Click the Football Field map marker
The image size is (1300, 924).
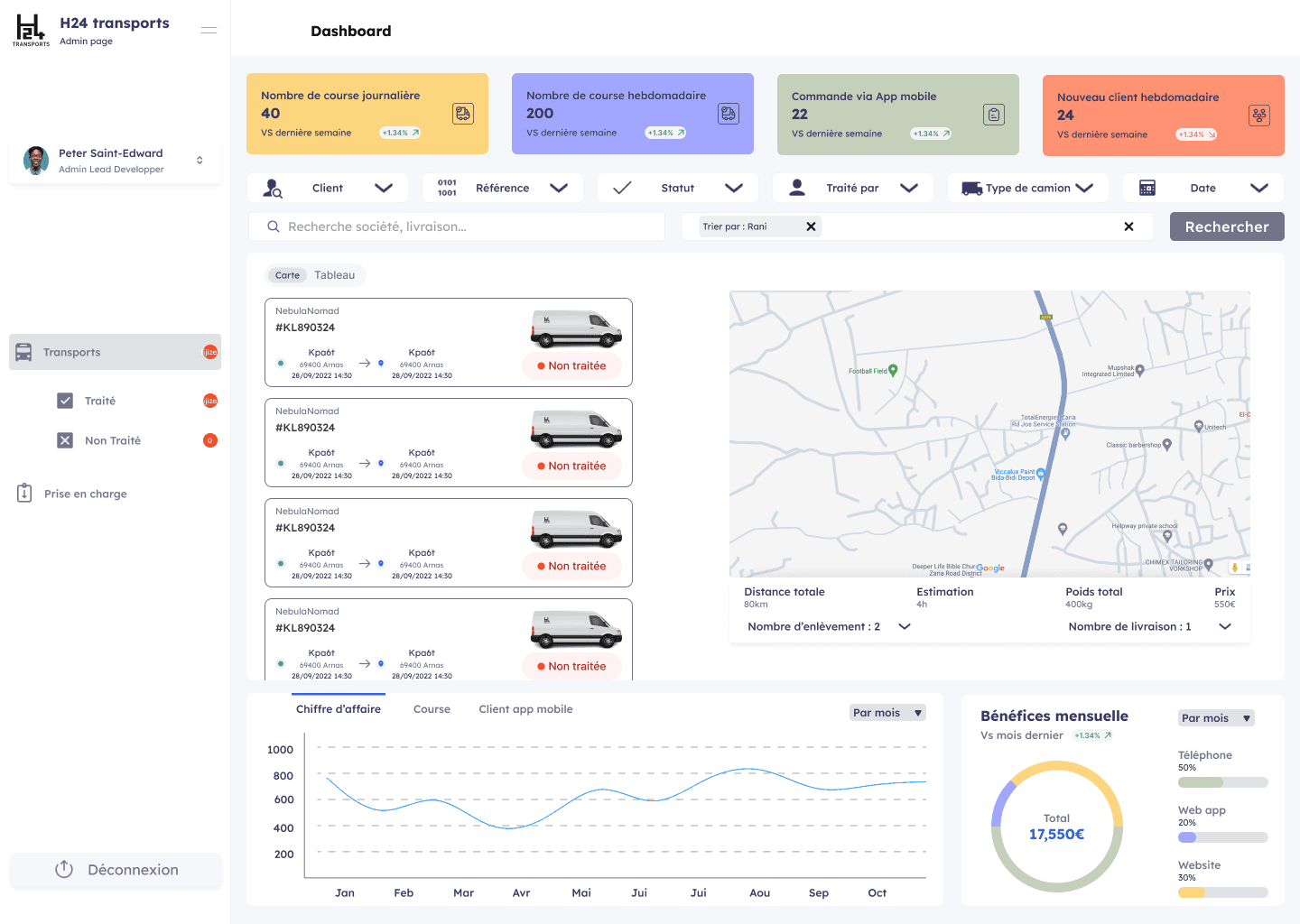(x=893, y=369)
